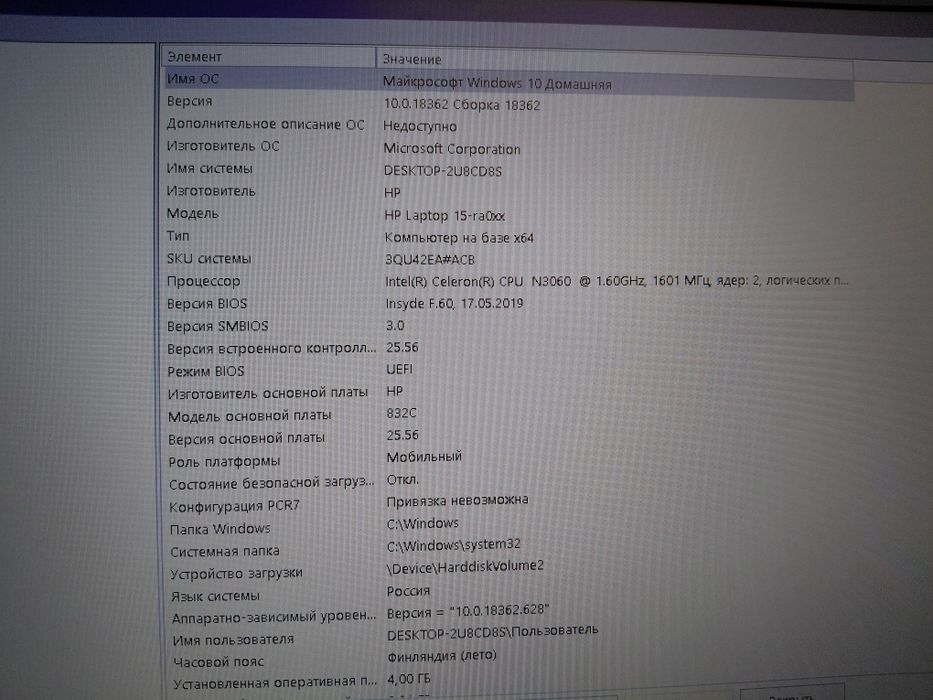
Task: Click the Недоступно value
Action: 420,126
